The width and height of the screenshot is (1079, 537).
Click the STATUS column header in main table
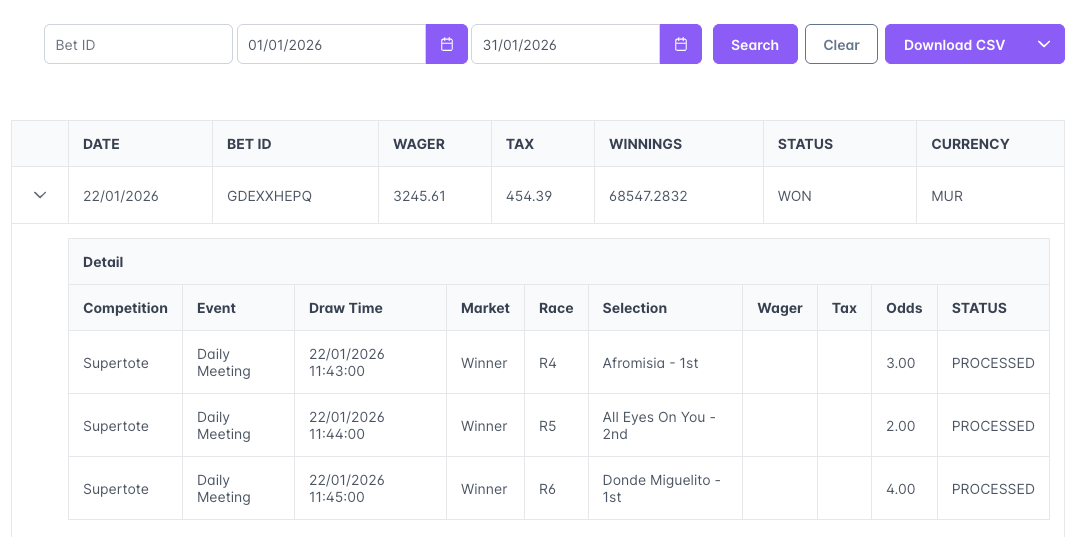pyautogui.click(x=805, y=144)
